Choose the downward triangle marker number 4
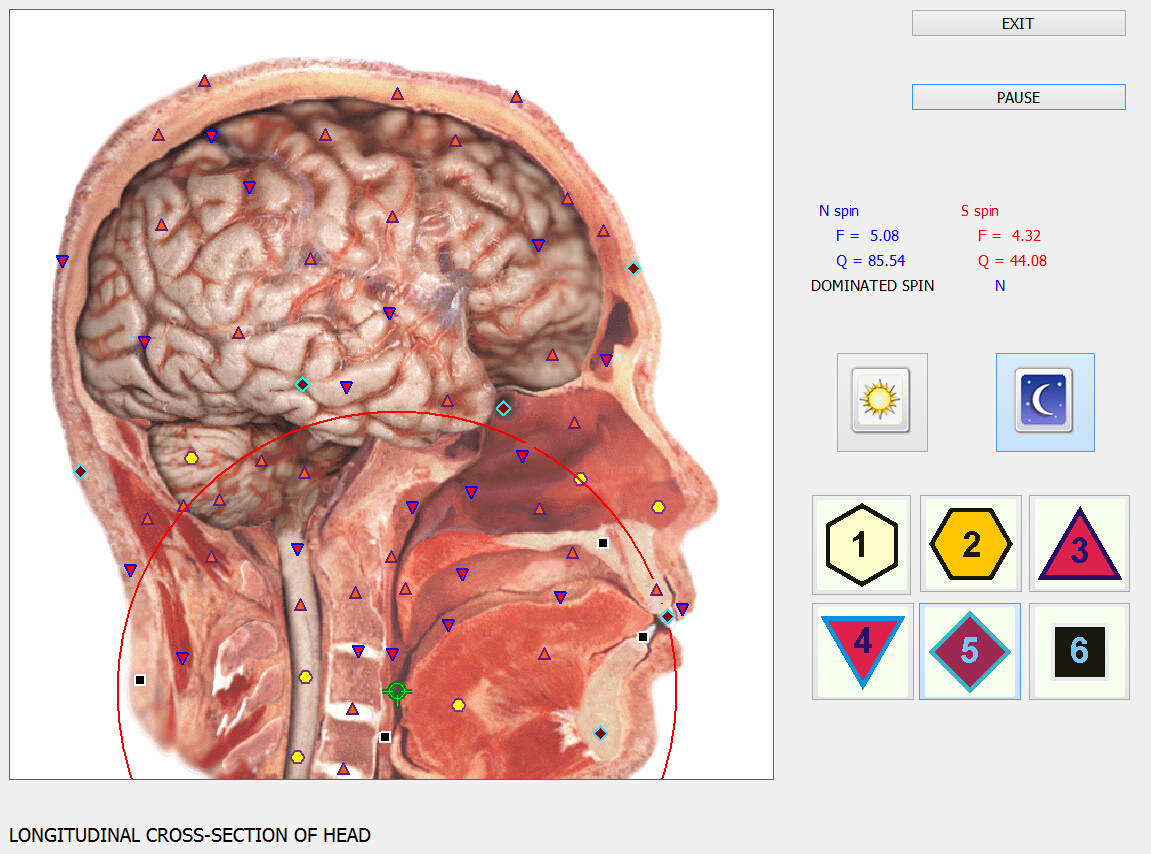Viewport: 1151px width, 854px height. [863, 651]
